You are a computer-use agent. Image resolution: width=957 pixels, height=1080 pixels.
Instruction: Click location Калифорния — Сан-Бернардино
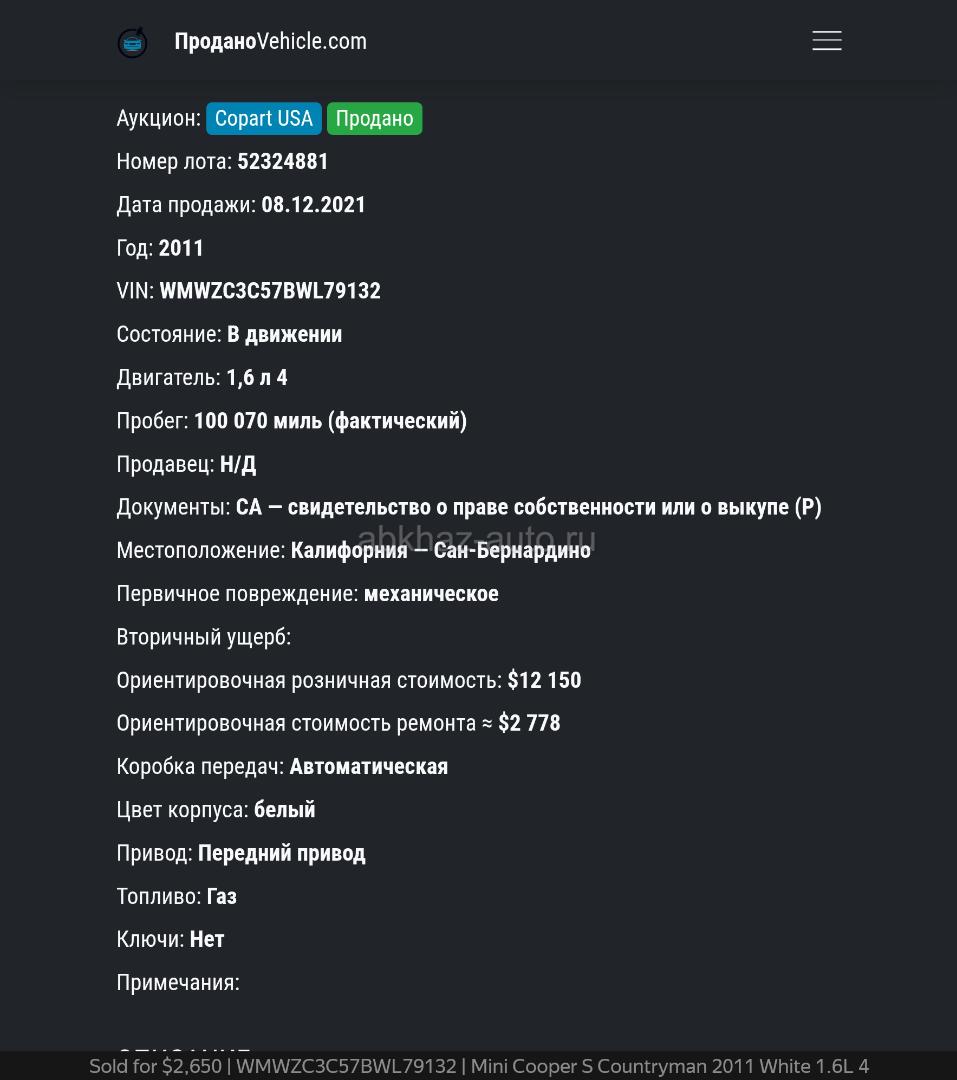click(x=440, y=551)
